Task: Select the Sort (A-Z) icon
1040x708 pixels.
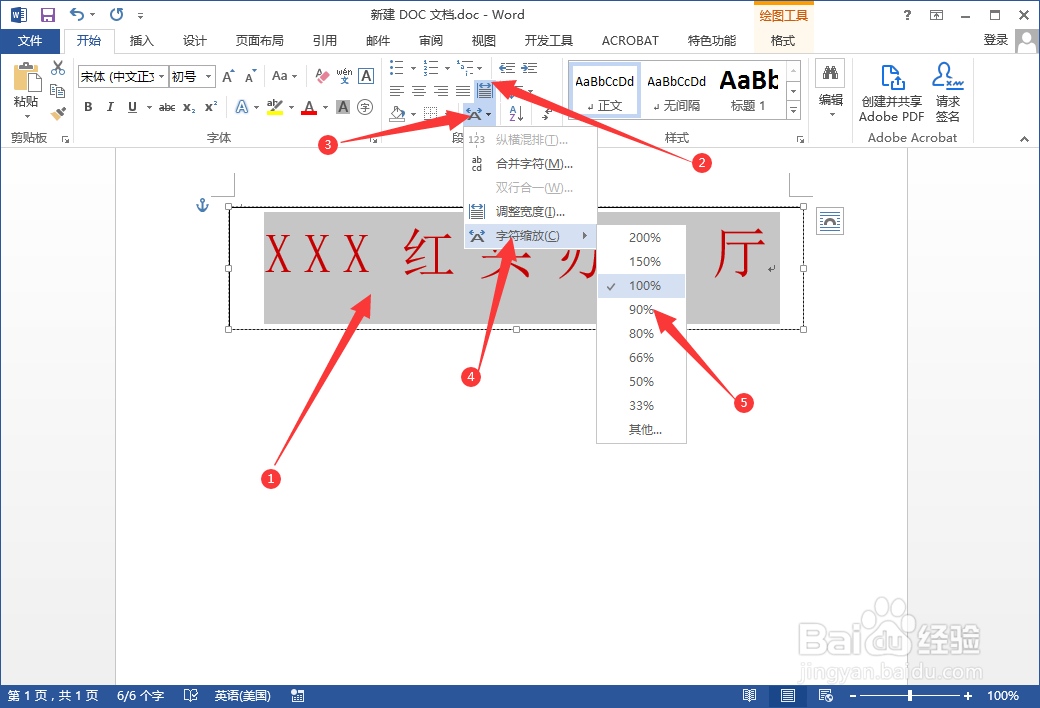Action: point(516,113)
